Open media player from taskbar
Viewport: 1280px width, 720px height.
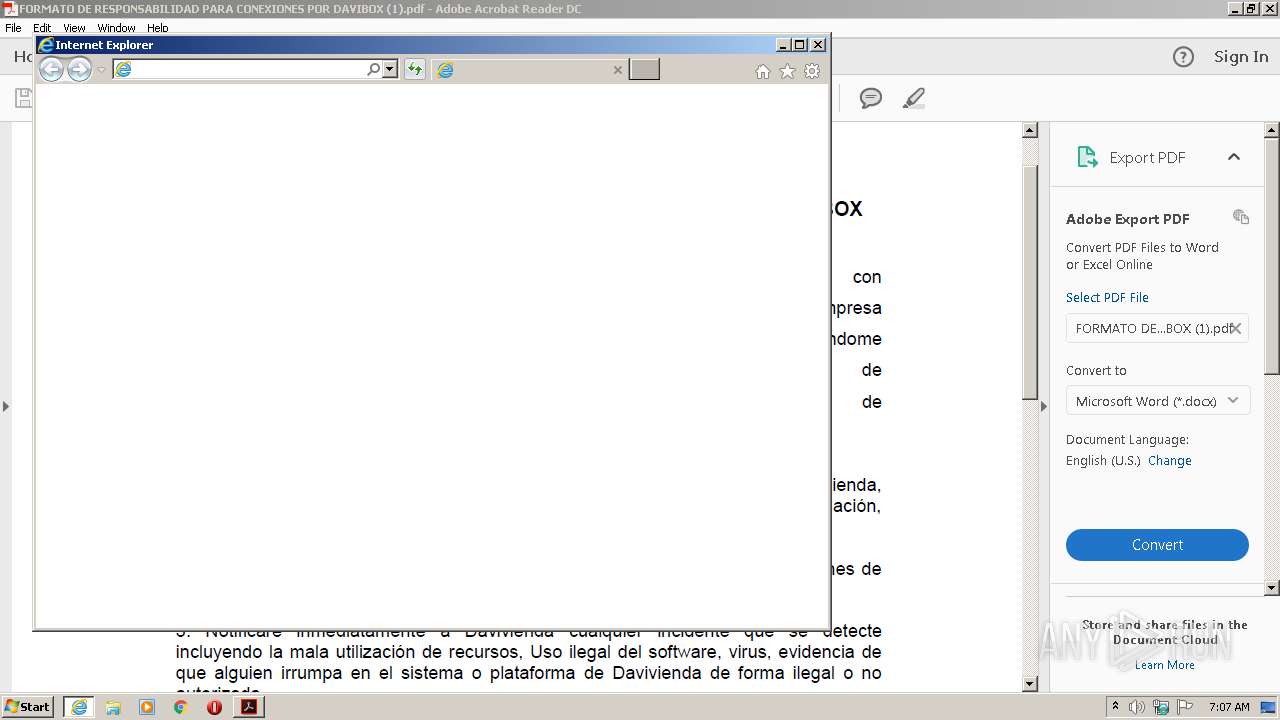[x=147, y=707]
